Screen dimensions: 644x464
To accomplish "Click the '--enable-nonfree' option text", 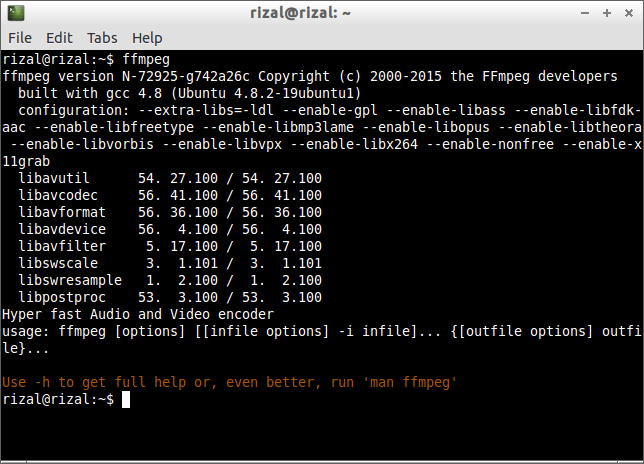I will (x=490, y=145).
